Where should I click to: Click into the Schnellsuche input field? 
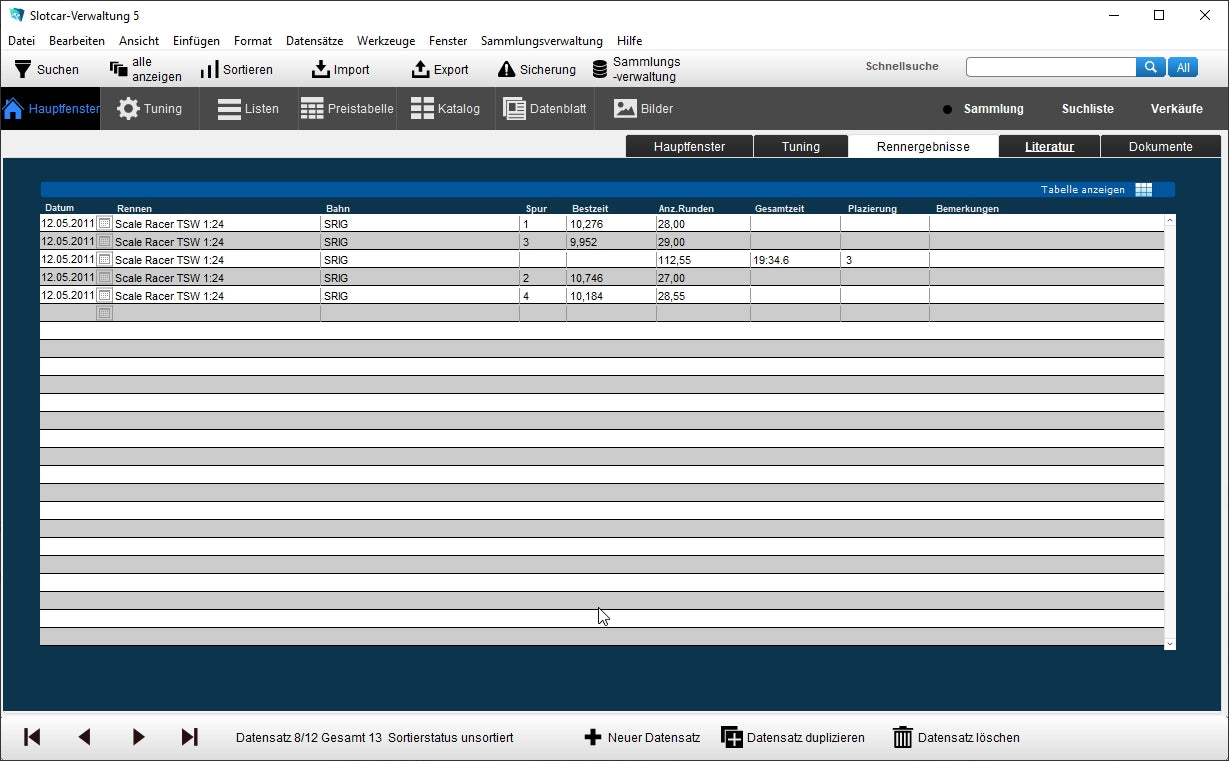click(1050, 67)
